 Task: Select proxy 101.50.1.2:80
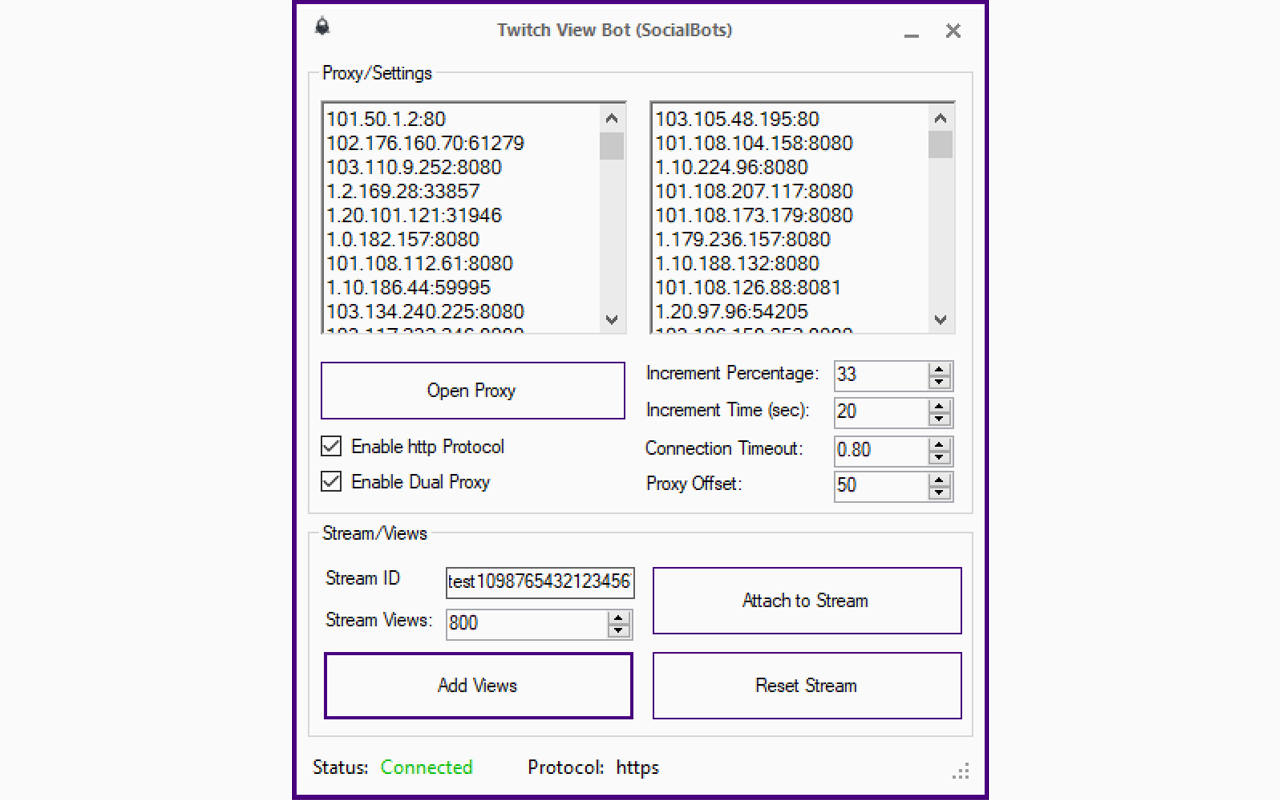[x=386, y=119]
